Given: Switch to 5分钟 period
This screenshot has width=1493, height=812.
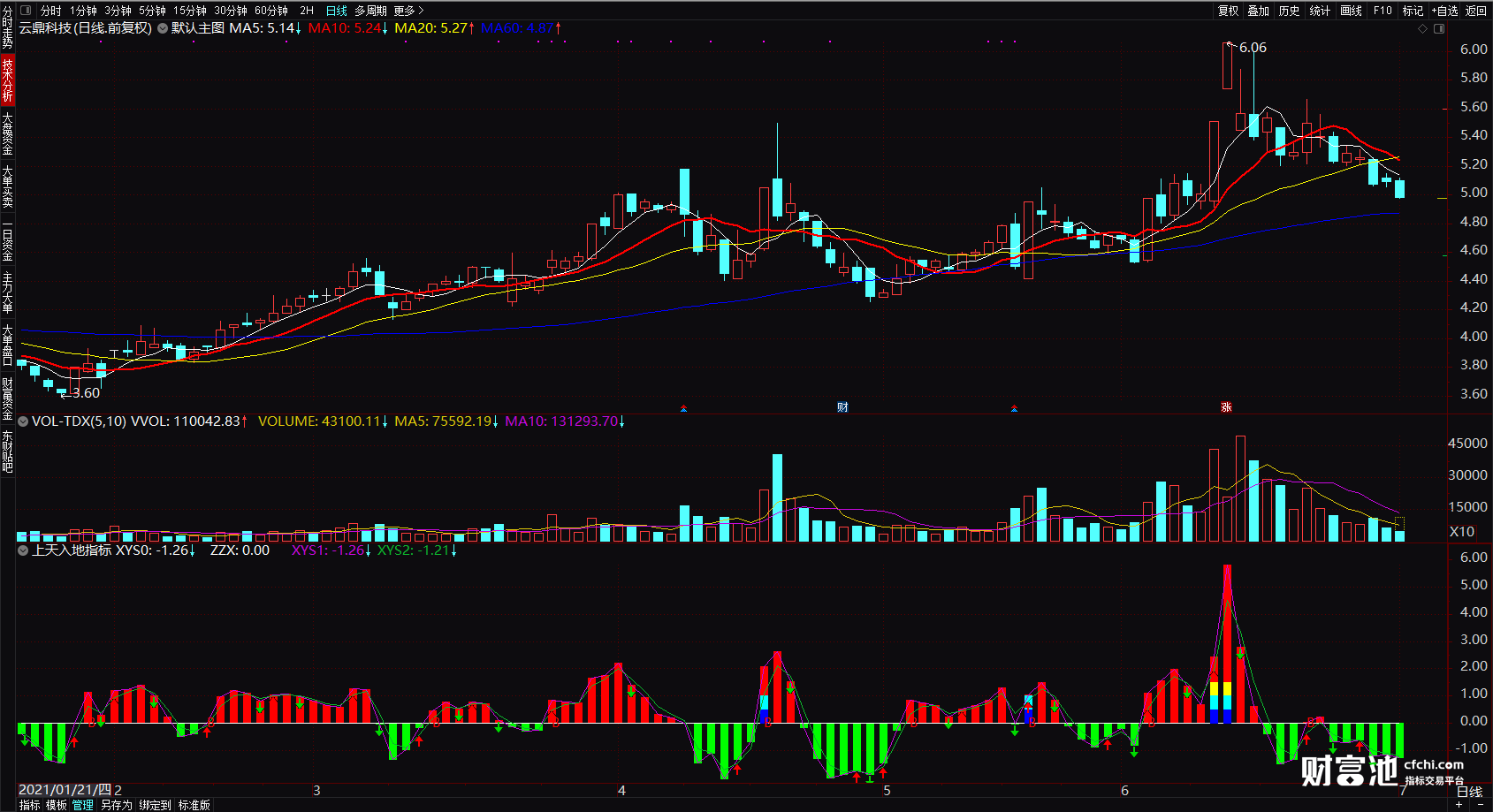Looking at the screenshot, I should coord(152,11).
